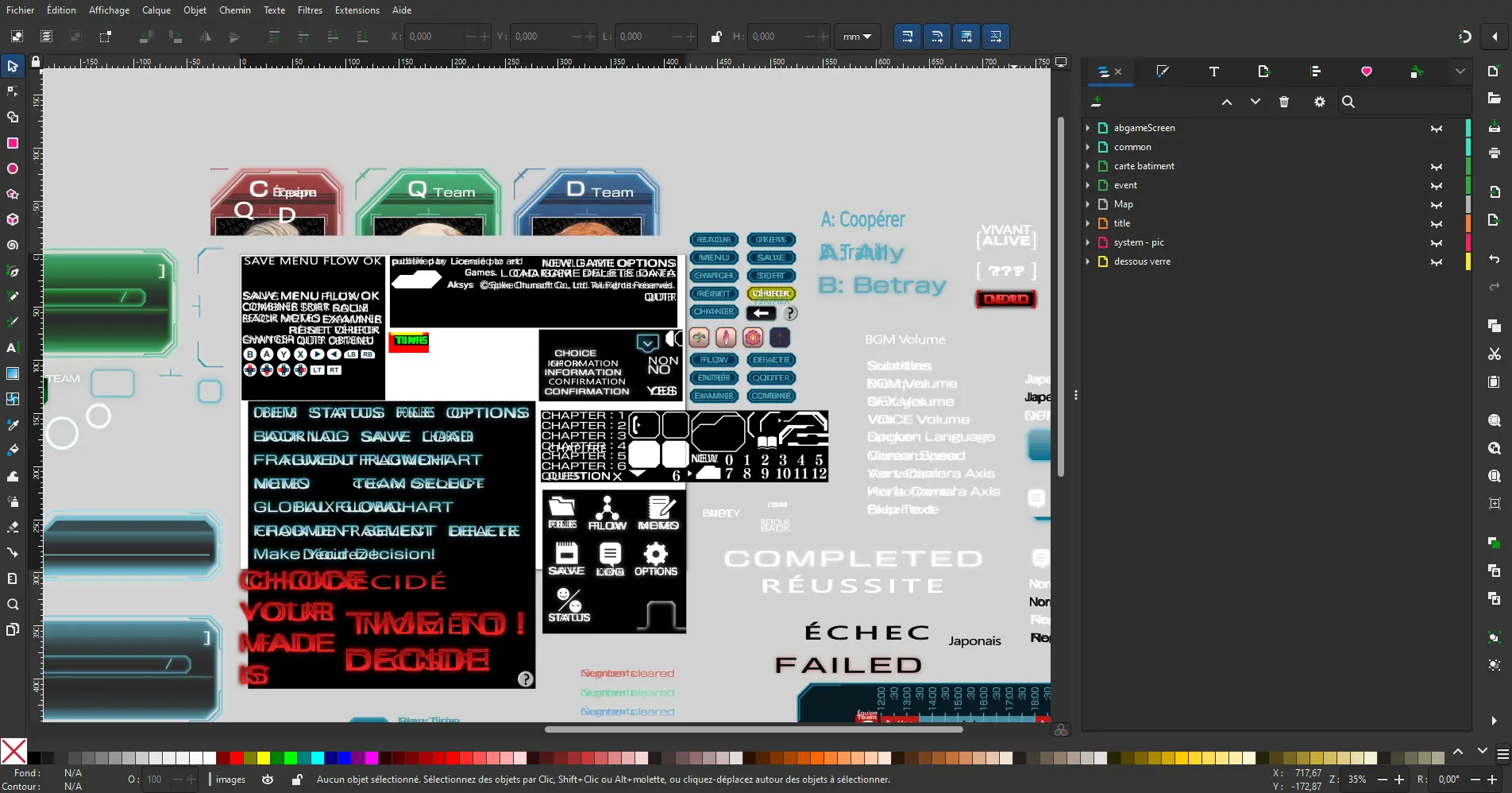Toggle visibility of dessous verre layer

[x=1436, y=262]
